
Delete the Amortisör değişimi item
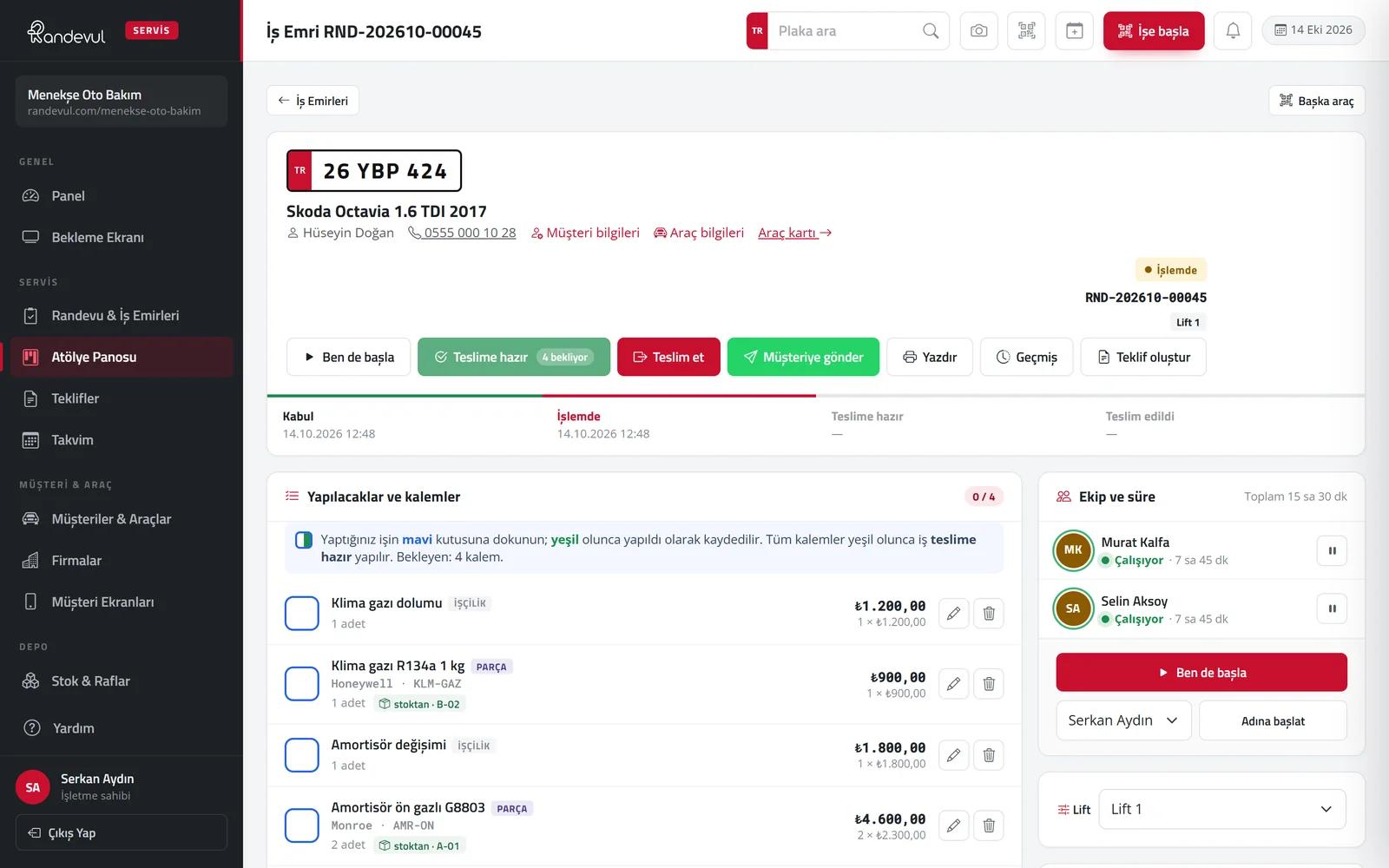point(989,755)
